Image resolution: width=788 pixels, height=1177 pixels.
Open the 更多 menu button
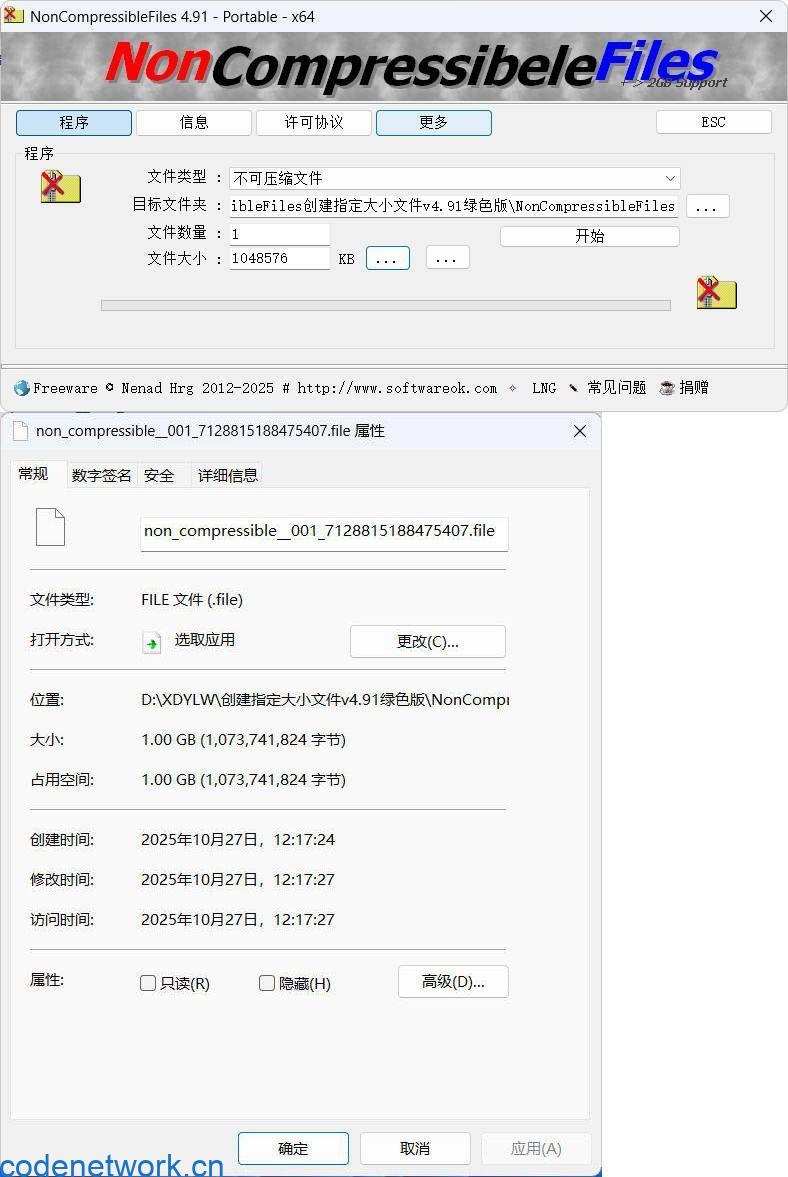click(x=433, y=122)
